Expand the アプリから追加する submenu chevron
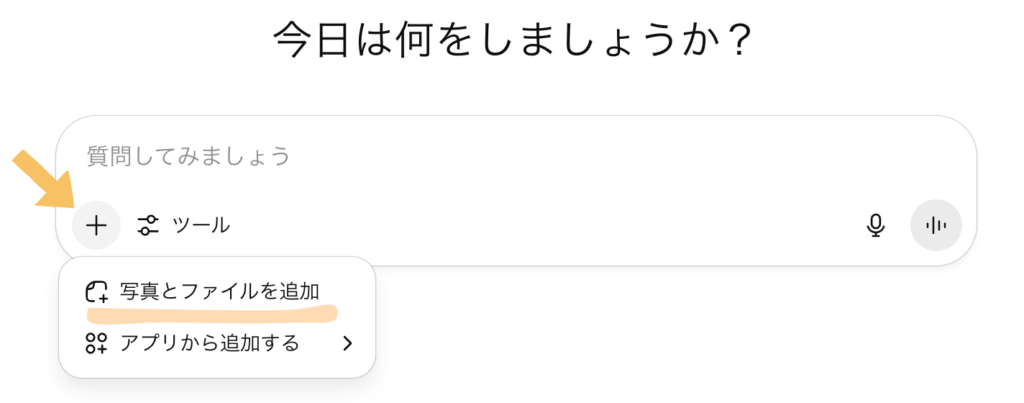This screenshot has height=403, width=1024. point(347,343)
